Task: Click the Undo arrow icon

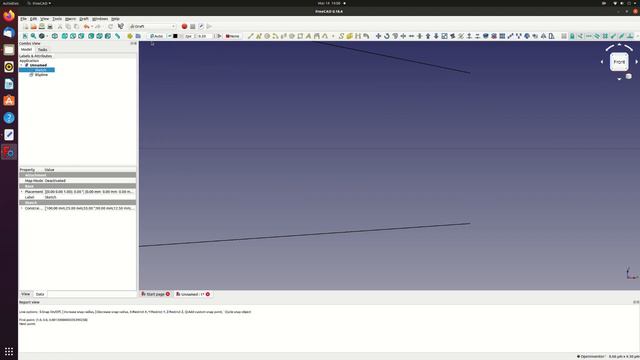Action: click(86, 27)
